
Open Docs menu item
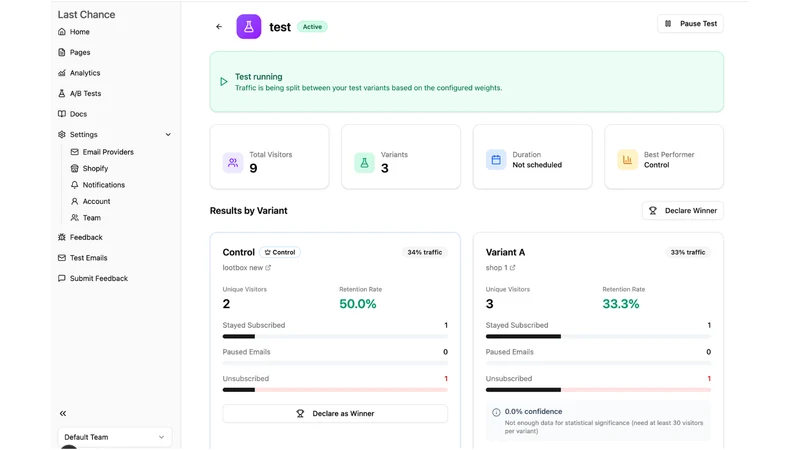coord(79,114)
